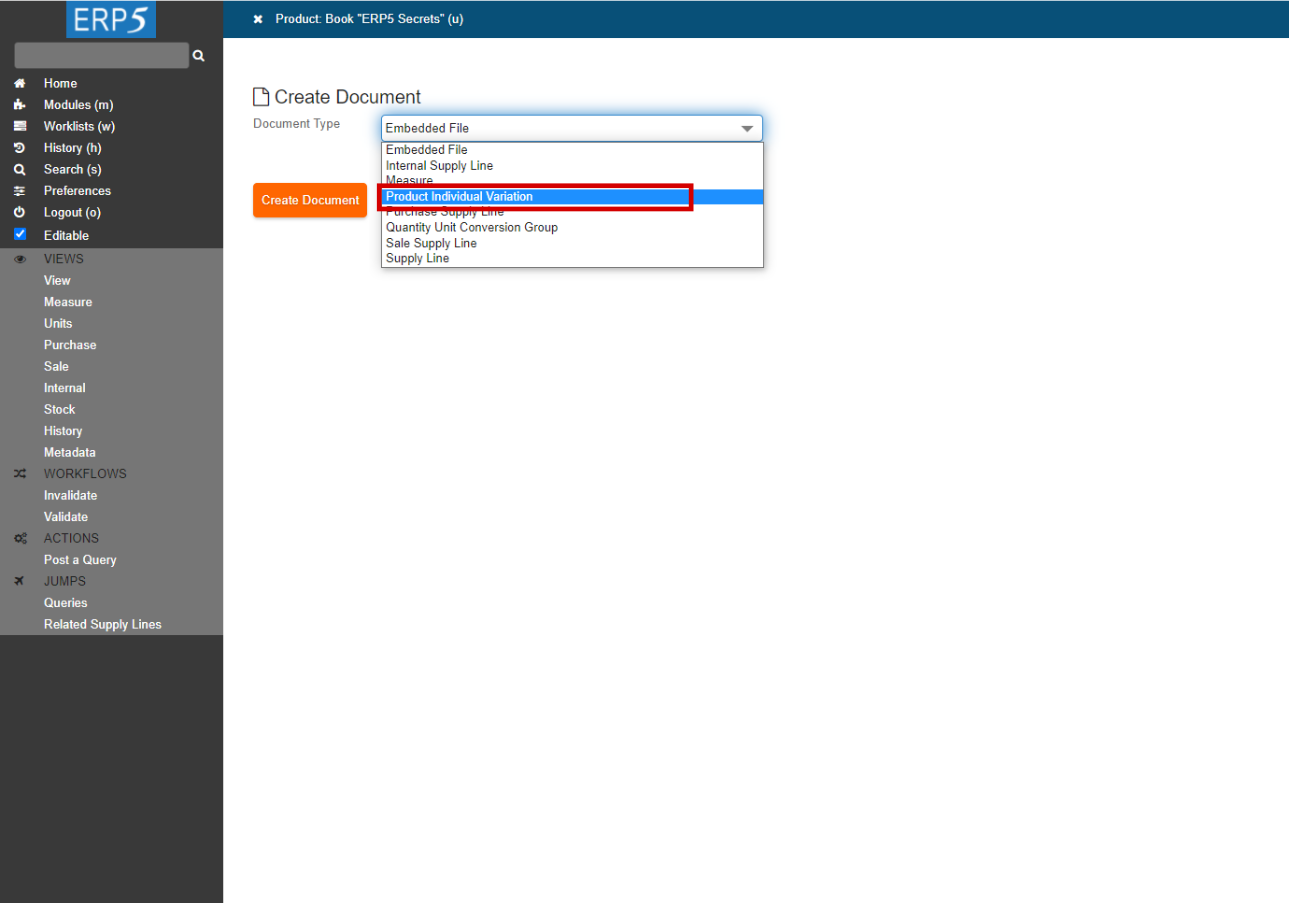Click the ERP5 logo

click(111, 19)
